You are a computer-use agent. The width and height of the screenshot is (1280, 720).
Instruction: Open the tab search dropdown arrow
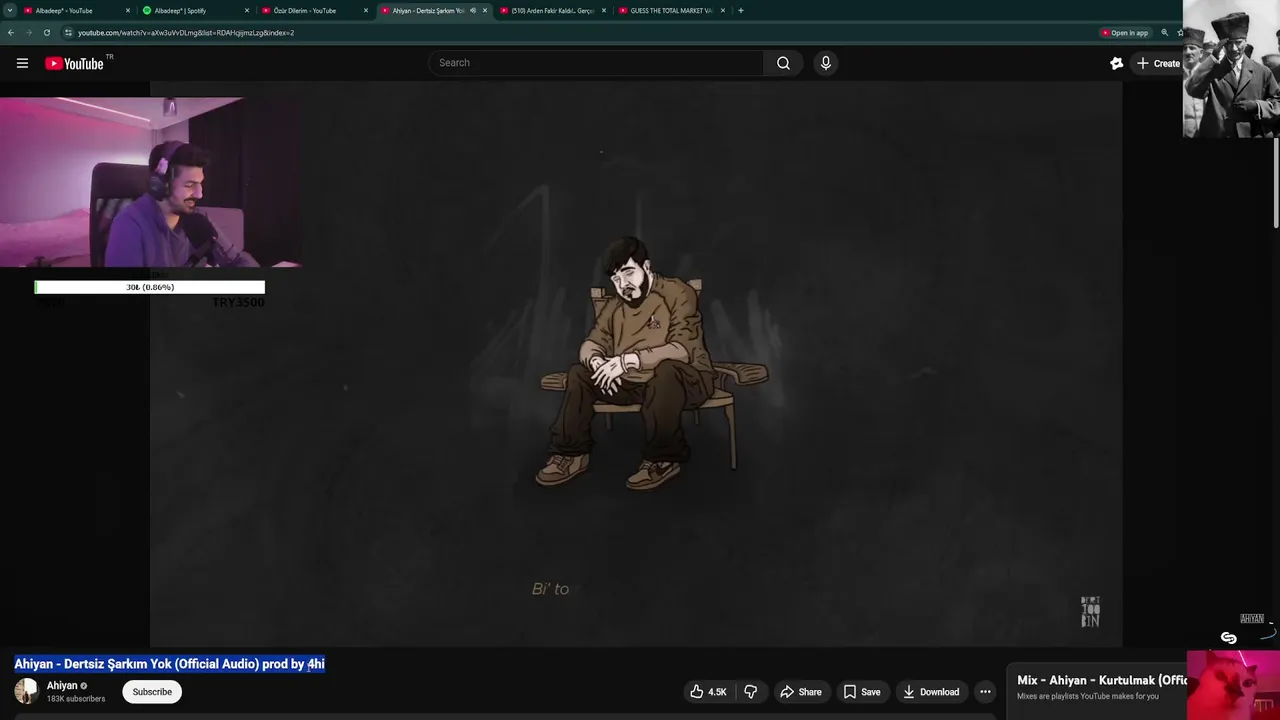click(9, 10)
